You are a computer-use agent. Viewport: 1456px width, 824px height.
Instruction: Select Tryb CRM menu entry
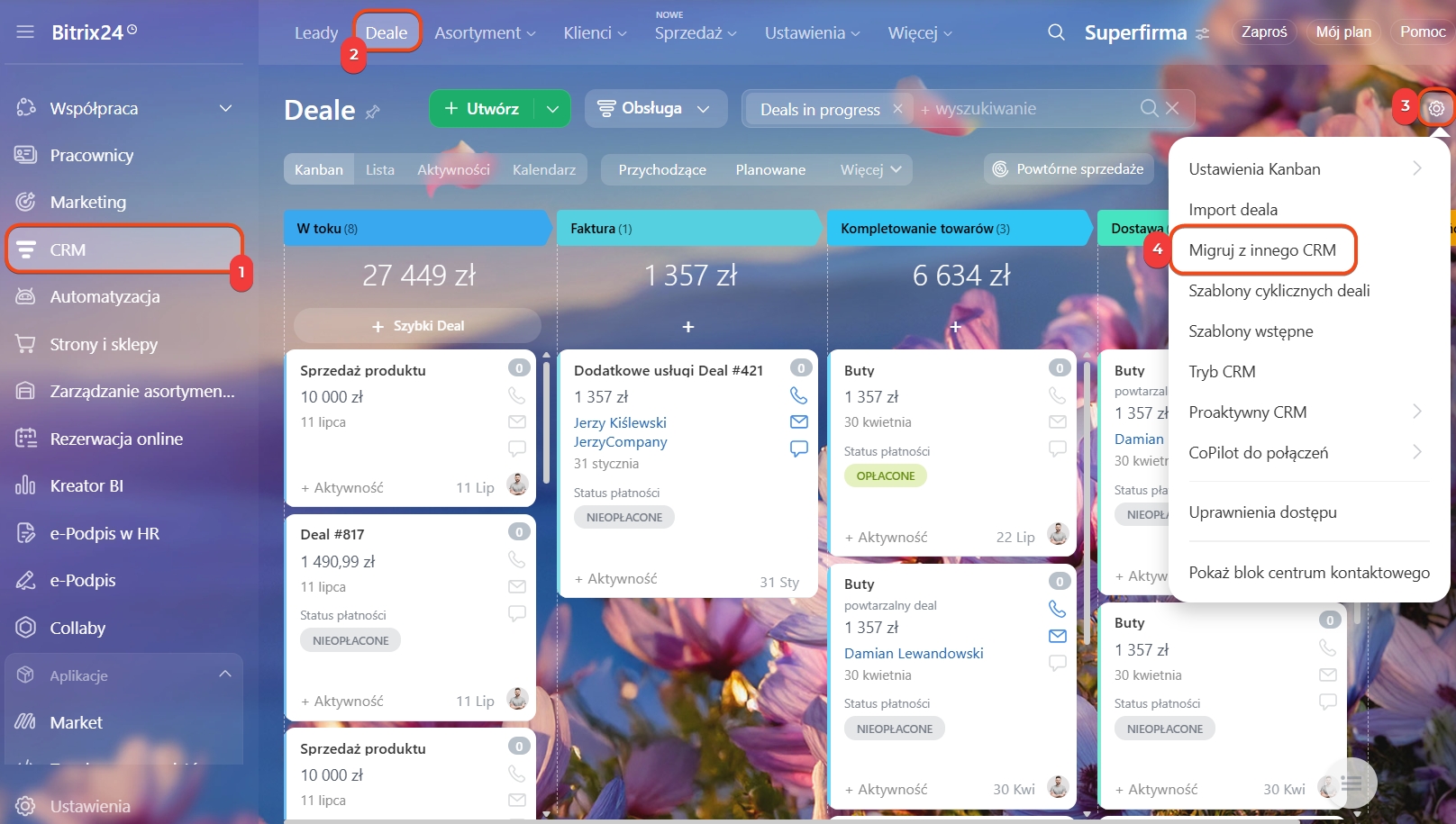click(x=1222, y=371)
